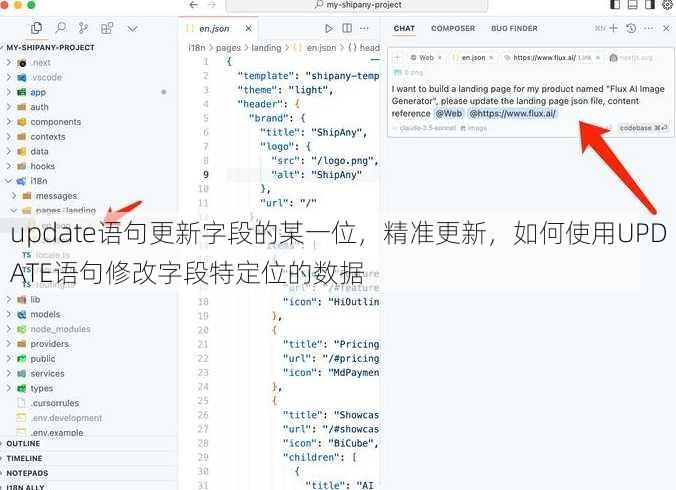
Task: Toggle secondary sidebar layout icon
Action: [650, 5]
